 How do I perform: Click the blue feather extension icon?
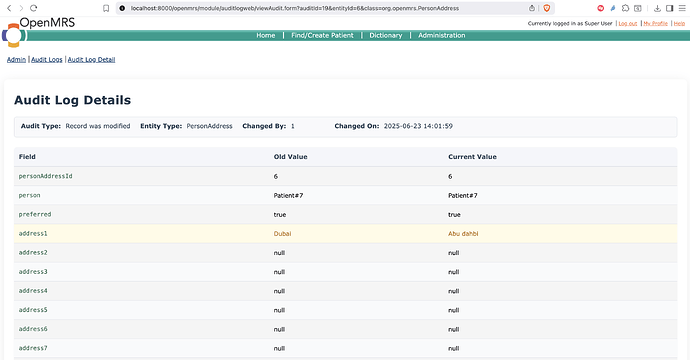tap(613, 8)
